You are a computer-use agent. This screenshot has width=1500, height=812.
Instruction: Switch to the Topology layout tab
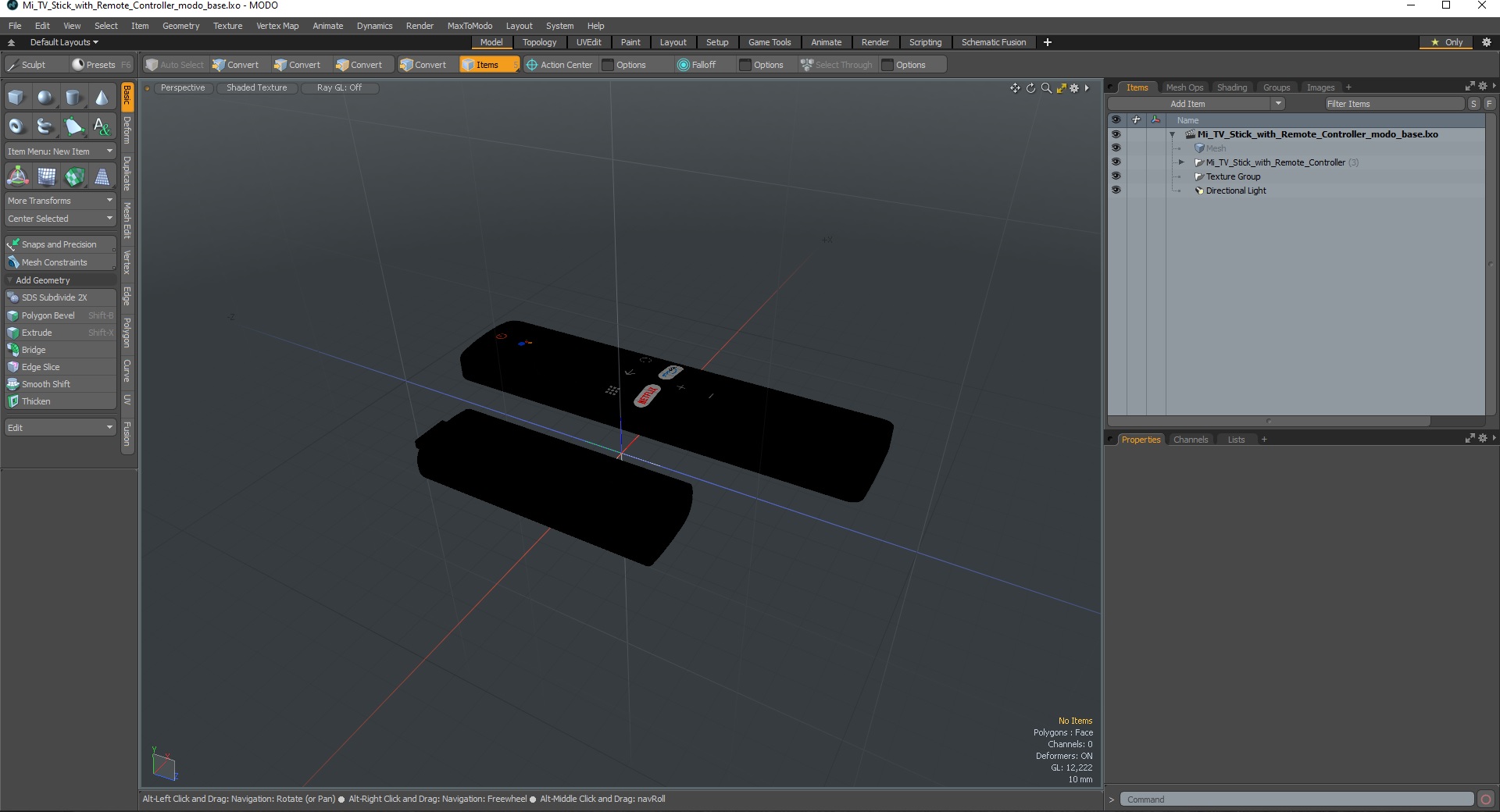pyautogui.click(x=539, y=42)
